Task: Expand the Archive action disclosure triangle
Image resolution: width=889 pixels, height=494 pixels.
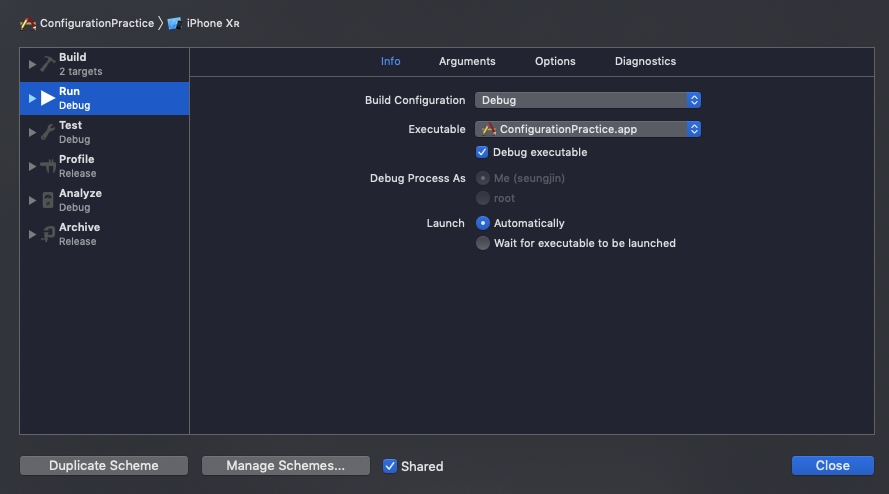Action: tap(32, 234)
